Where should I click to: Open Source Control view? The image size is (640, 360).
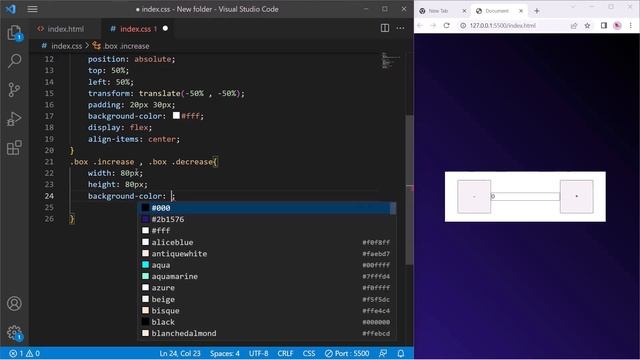point(14,90)
